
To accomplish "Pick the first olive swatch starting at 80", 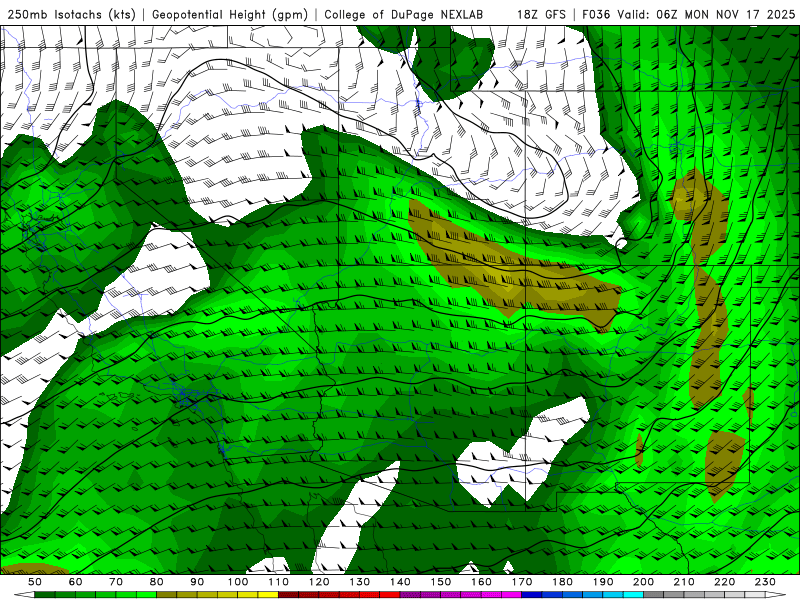I will point(166,594).
